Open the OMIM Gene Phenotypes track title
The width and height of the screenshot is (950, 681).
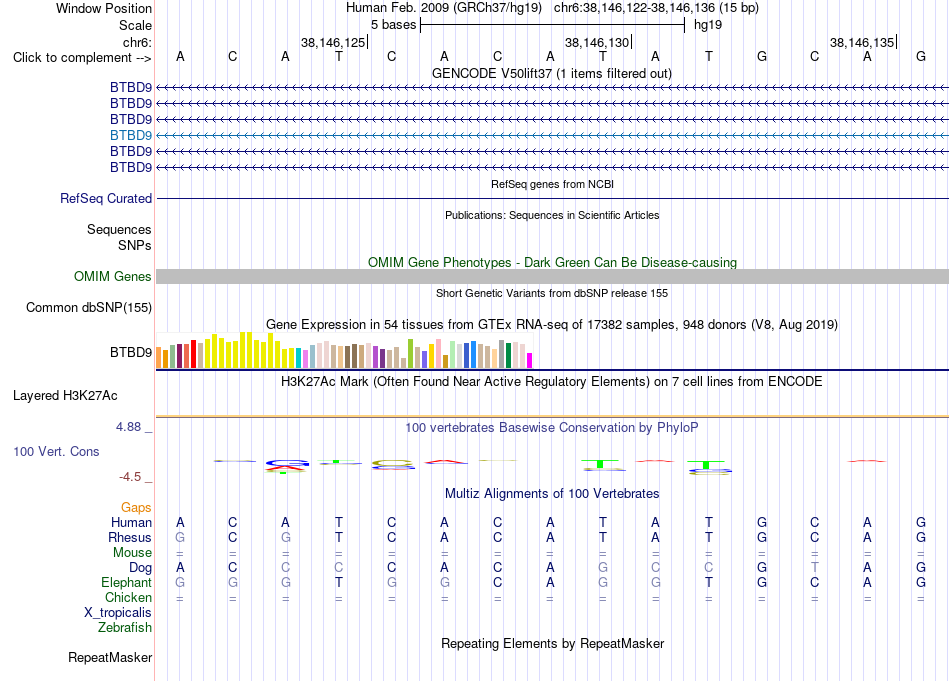[552, 262]
